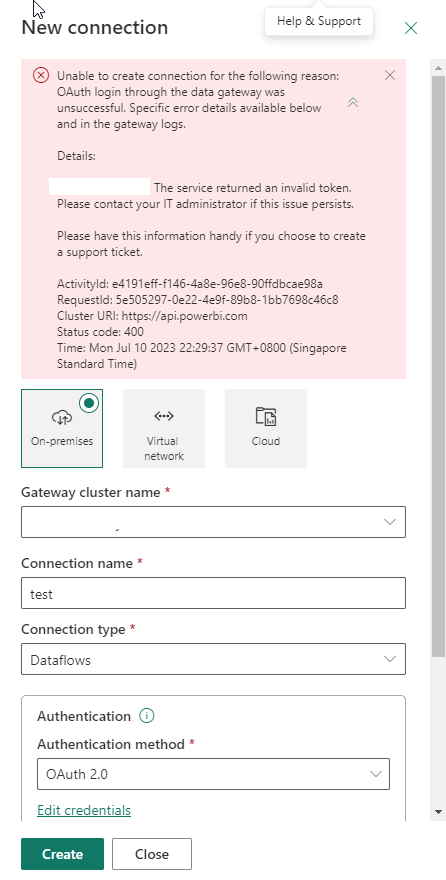Image resolution: width=446 pixels, height=880 pixels.
Task: Click the New connection heading
Action: (94, 27)
